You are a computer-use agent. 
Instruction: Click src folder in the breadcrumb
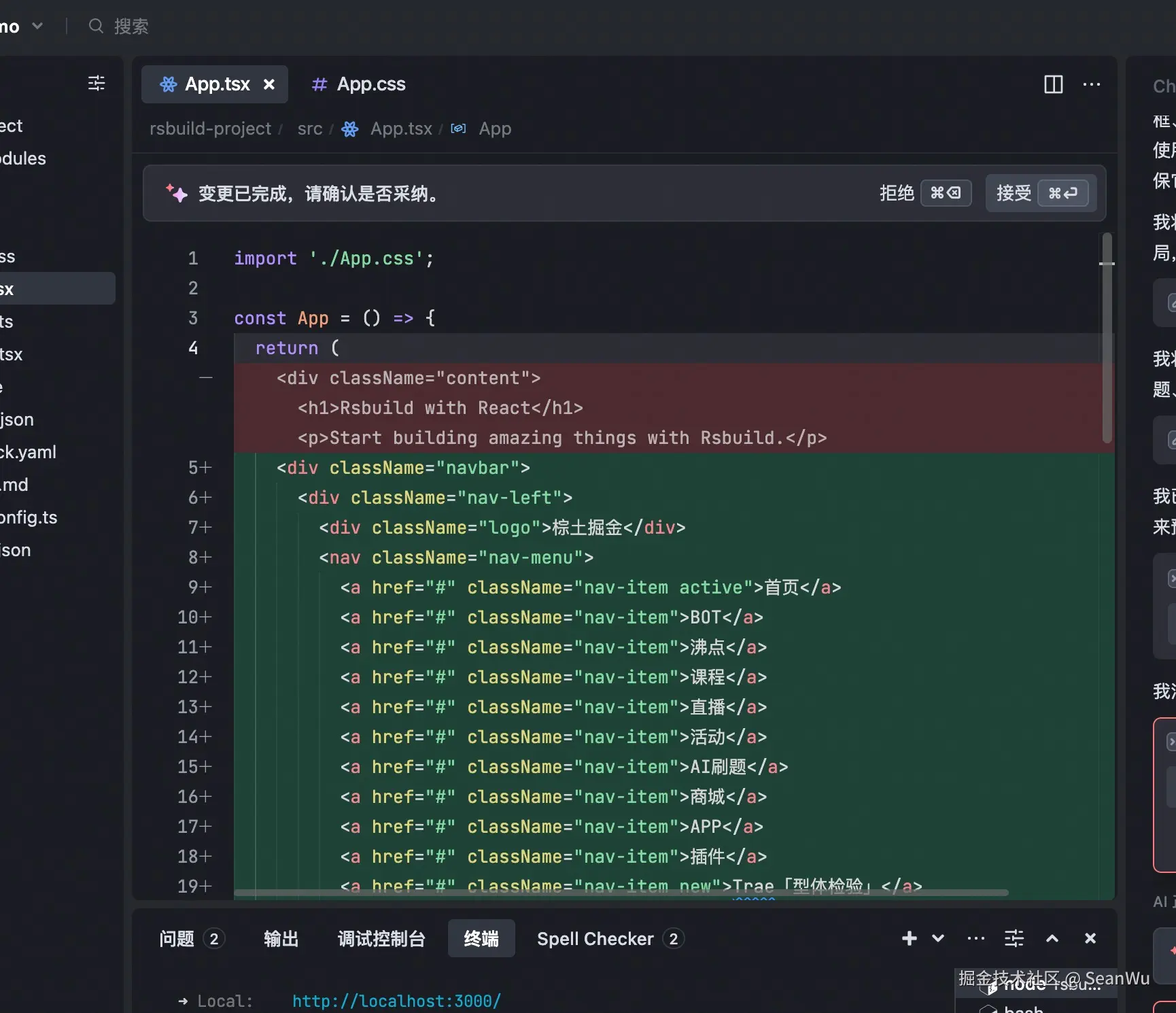click(x=310, y=128)
